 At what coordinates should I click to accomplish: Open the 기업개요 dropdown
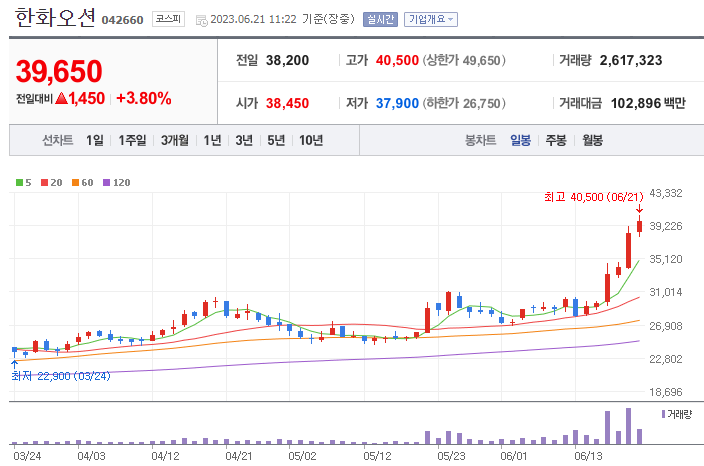pos(431,19)
